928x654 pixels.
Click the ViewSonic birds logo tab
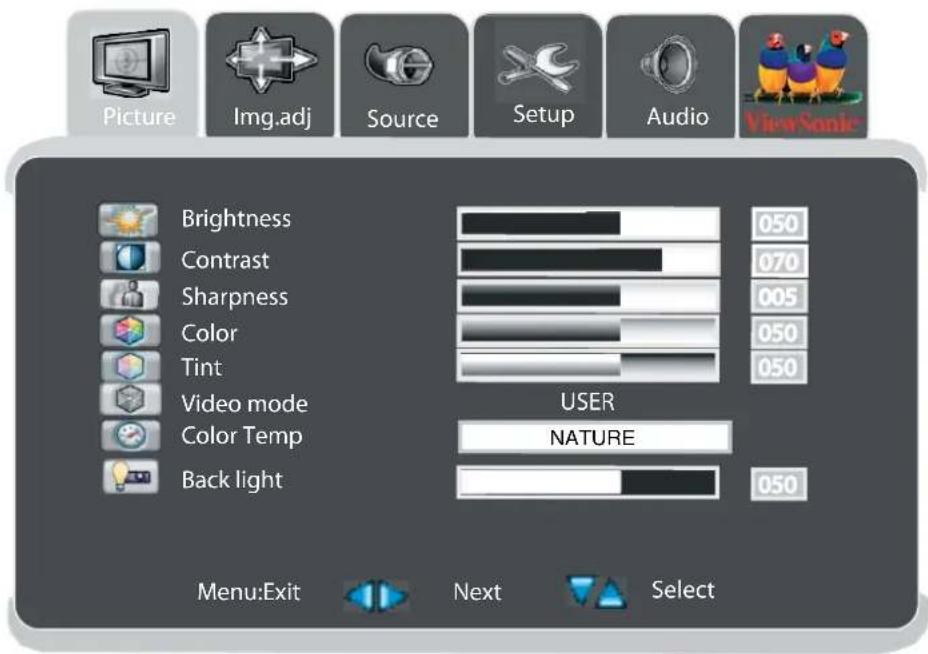pyautogui.click(x=803, y=77)
